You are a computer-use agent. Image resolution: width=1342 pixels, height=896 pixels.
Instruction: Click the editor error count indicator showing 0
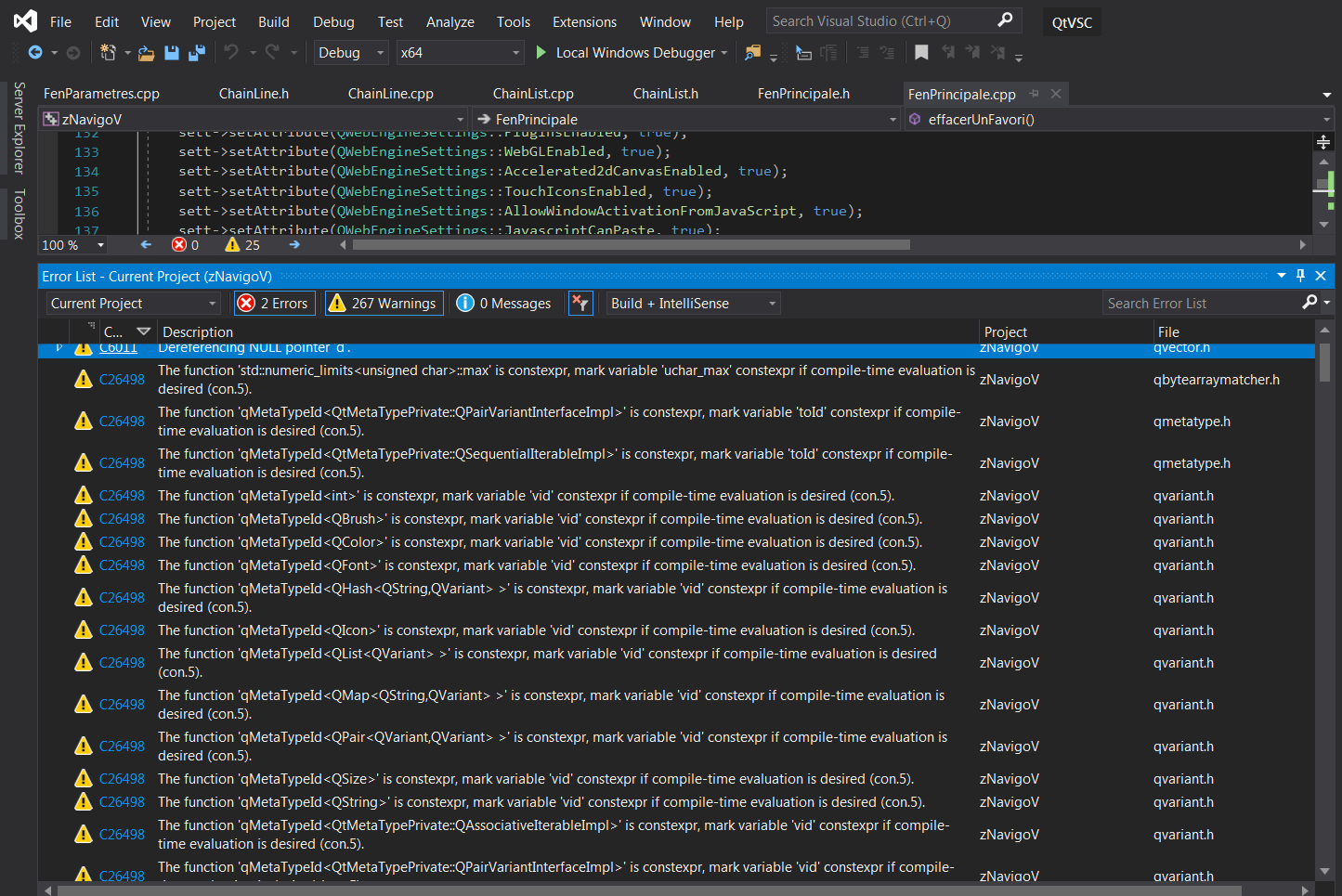pyautogui.click(x=185, y=245)
